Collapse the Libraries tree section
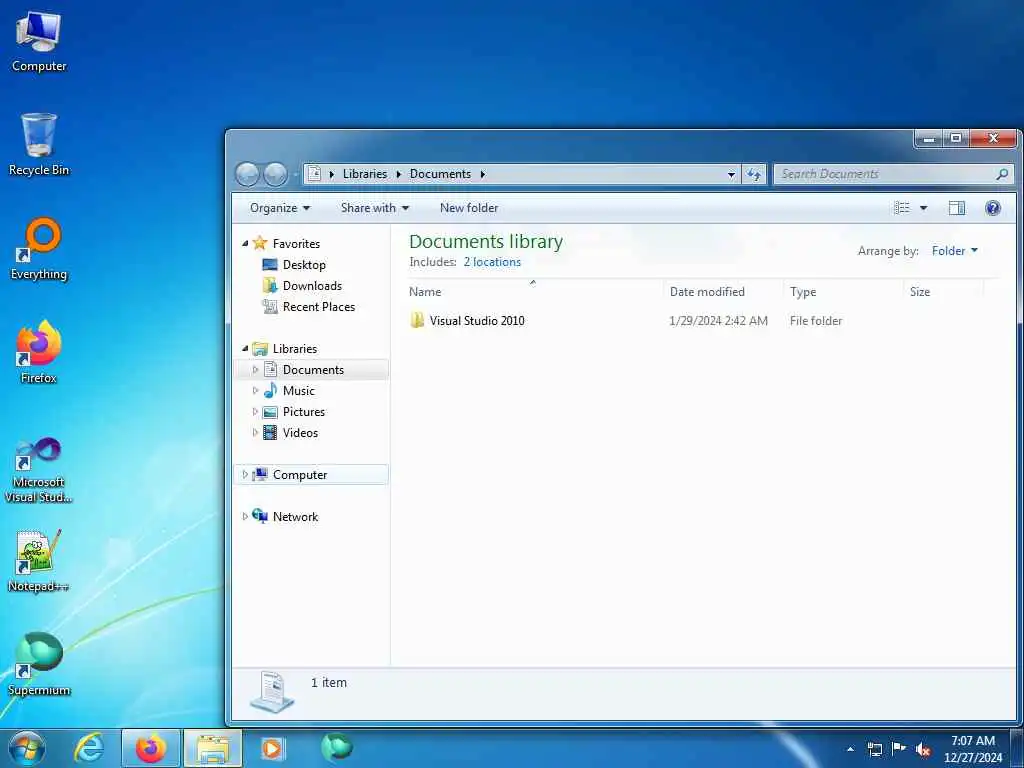 tap(245, 349)
